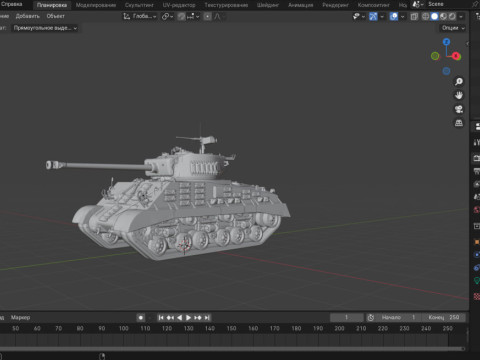Viewport: 480px width, 360px height.
Task: Open the Маркер menu in timeline
Action: tap(20, 317)
